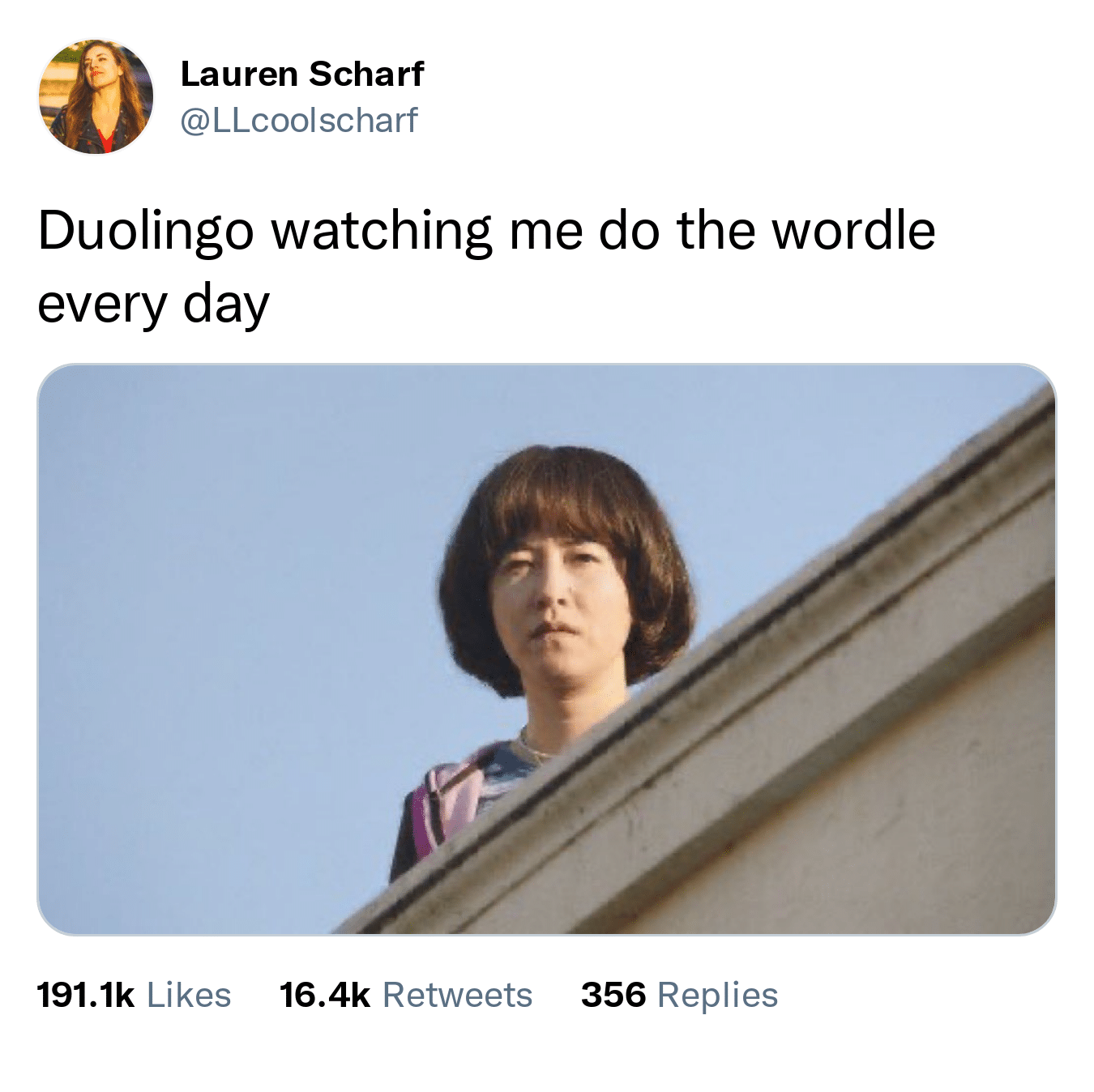View the Likes list label

189,995
